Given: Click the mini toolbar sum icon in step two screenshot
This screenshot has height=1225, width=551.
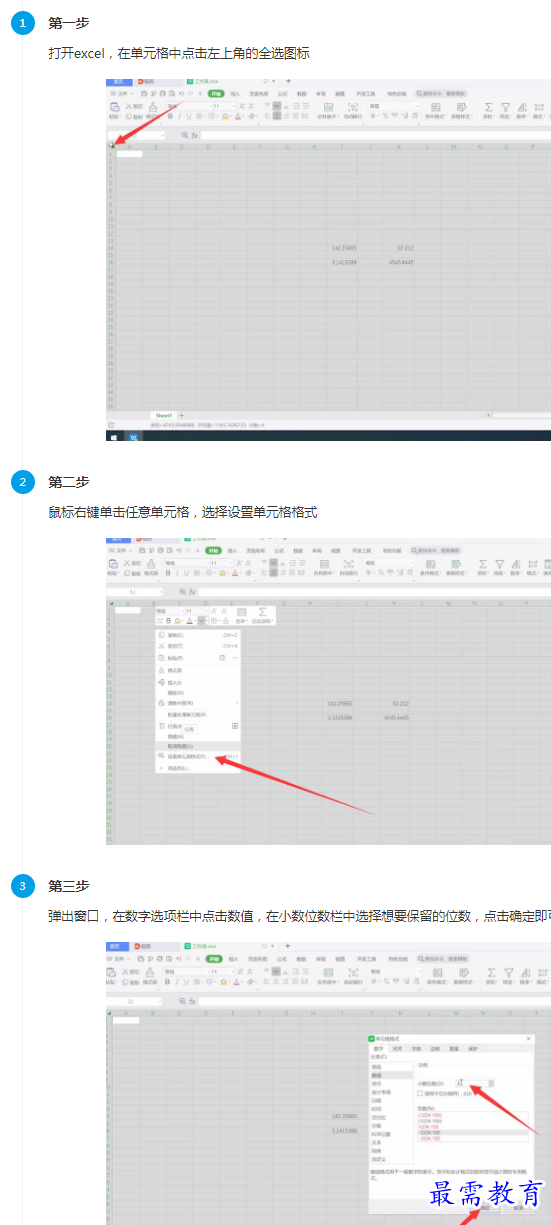Looking at the screenshot, I should tap(262, 614).
